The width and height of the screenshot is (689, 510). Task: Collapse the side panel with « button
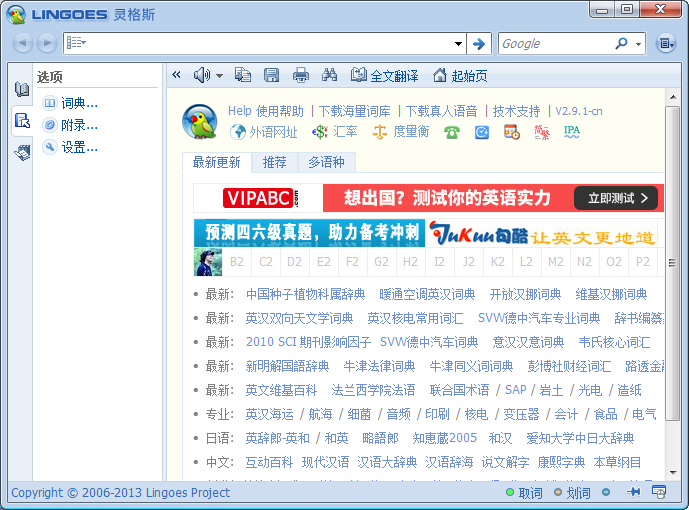(x=176, y=75)
